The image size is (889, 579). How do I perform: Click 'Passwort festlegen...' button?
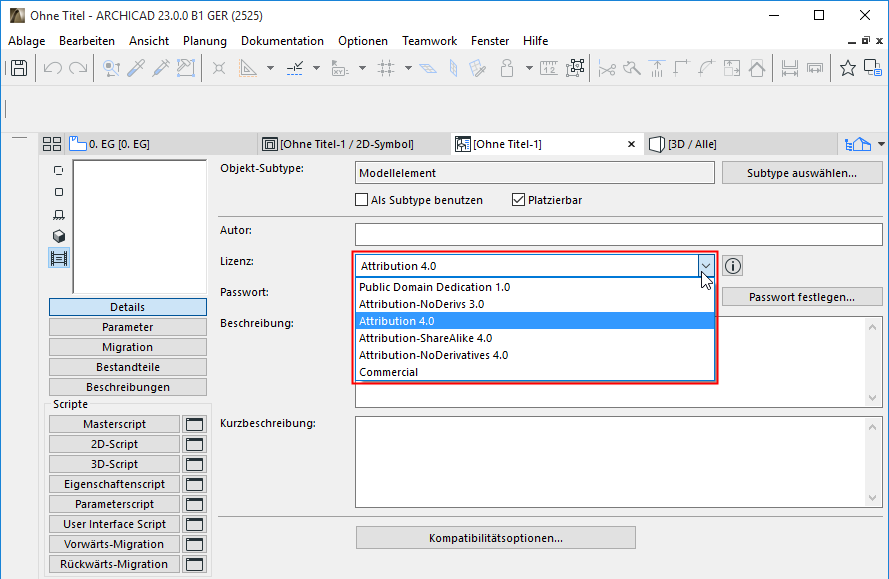(x=802, y=297)
